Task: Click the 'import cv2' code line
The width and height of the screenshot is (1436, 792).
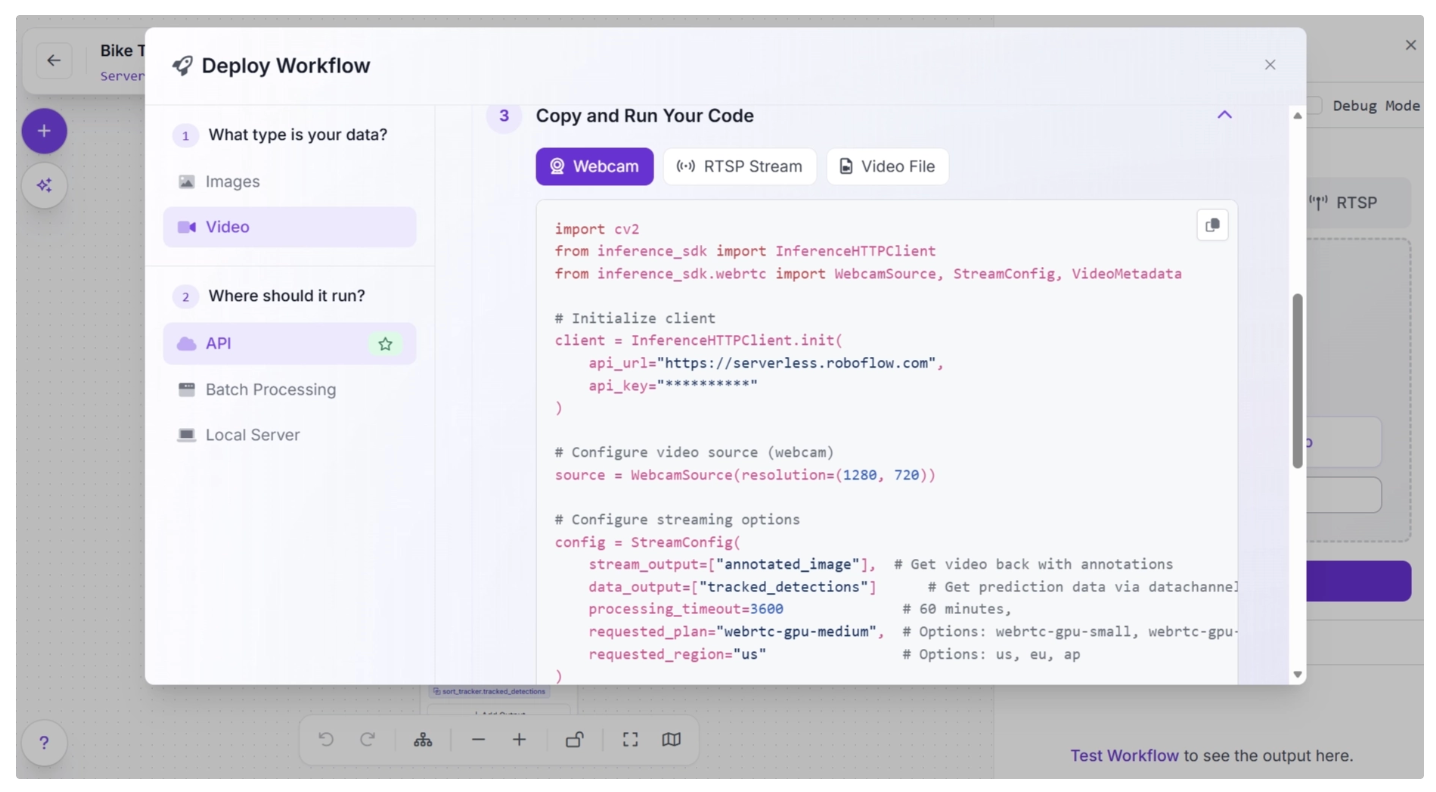Action: tap(597, 229)
